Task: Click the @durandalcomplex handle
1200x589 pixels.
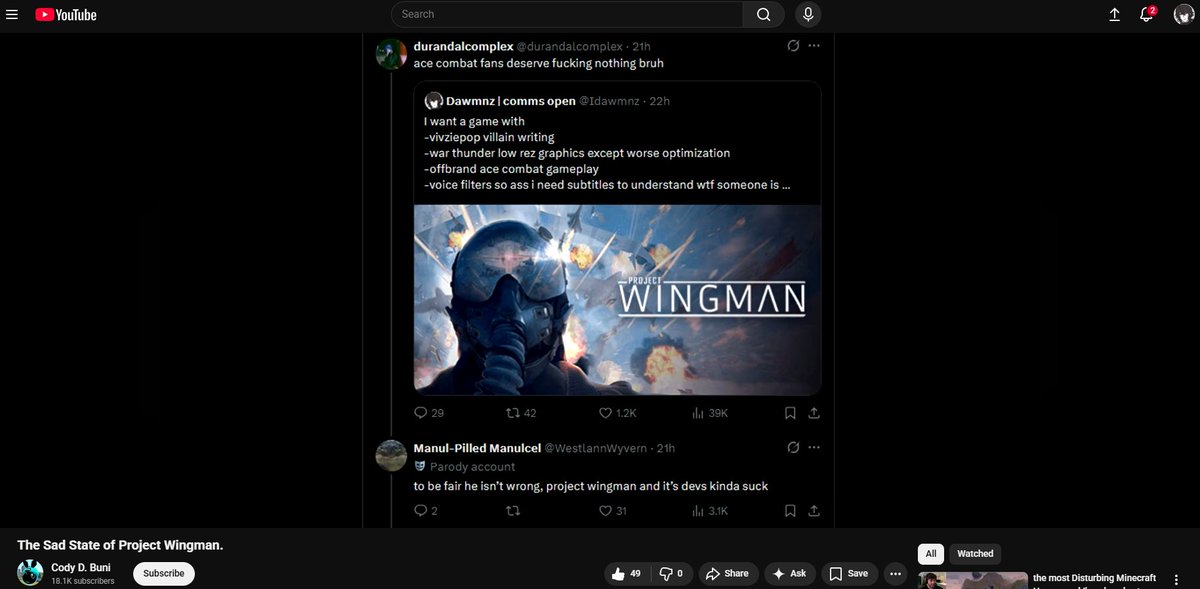Action: click(569, 46)
